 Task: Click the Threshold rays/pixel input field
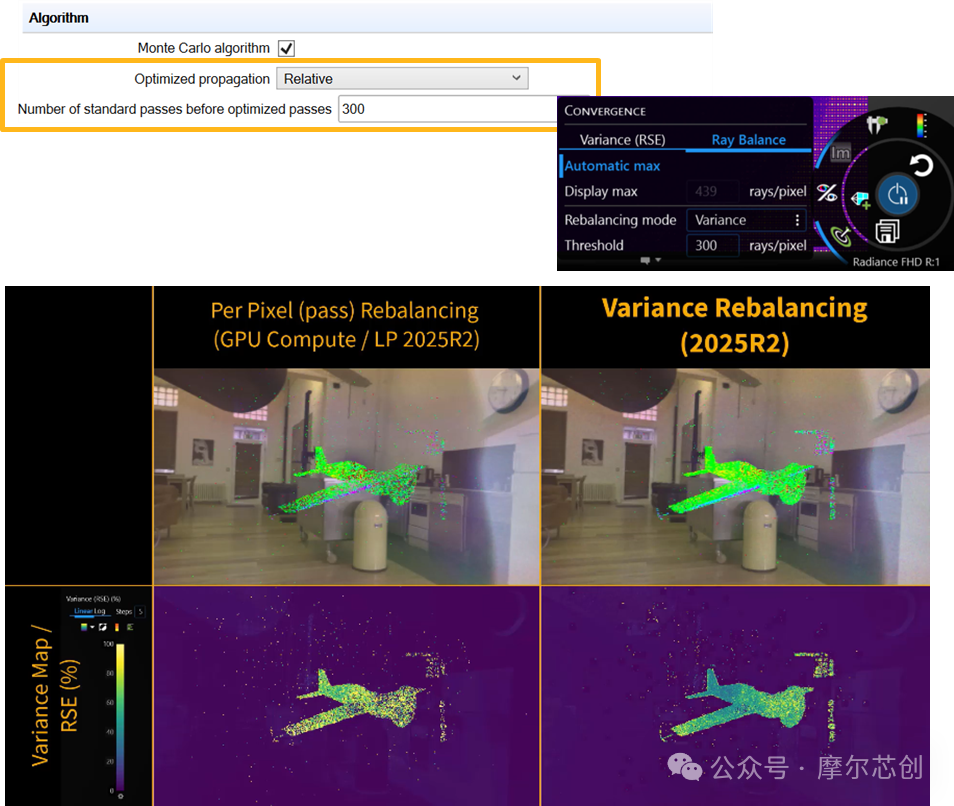(x=713, y=246)
